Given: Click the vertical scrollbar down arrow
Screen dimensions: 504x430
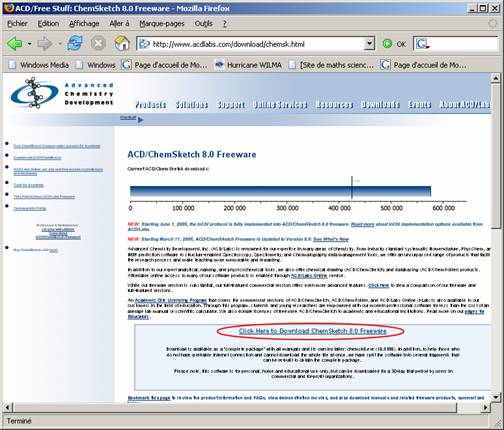Looking at the screenshot, I should pos(496,397).
